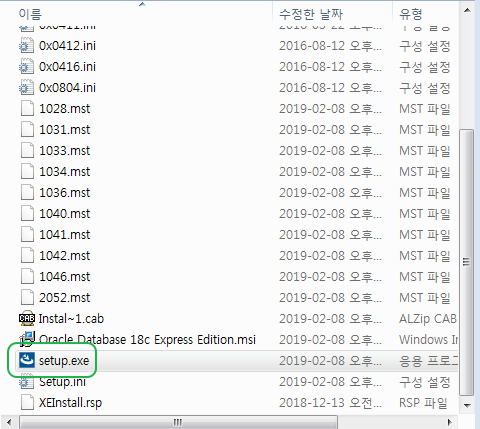480x429 pixels.
Task: Click the 1046.mst file icon
Action: click(27, 277)
